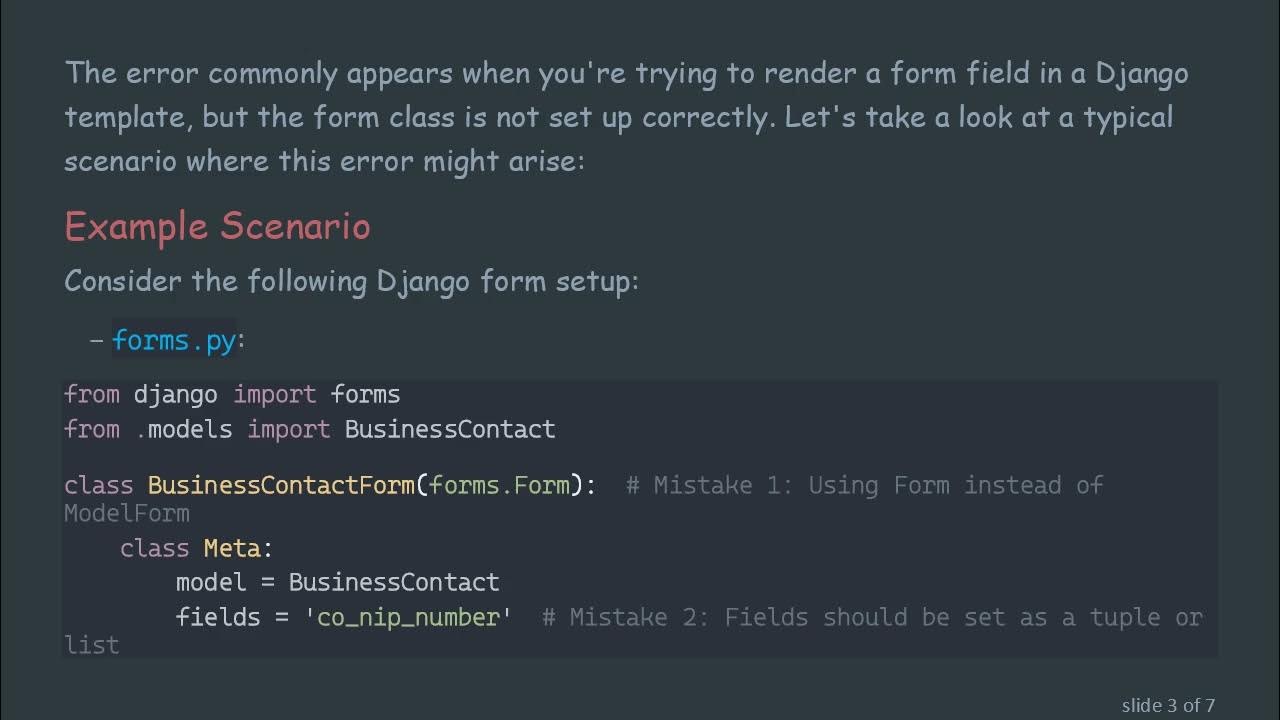Click the dash bullet before forms.py
This screenshot has width=1280, height=720.
click(x=96, y=340)
